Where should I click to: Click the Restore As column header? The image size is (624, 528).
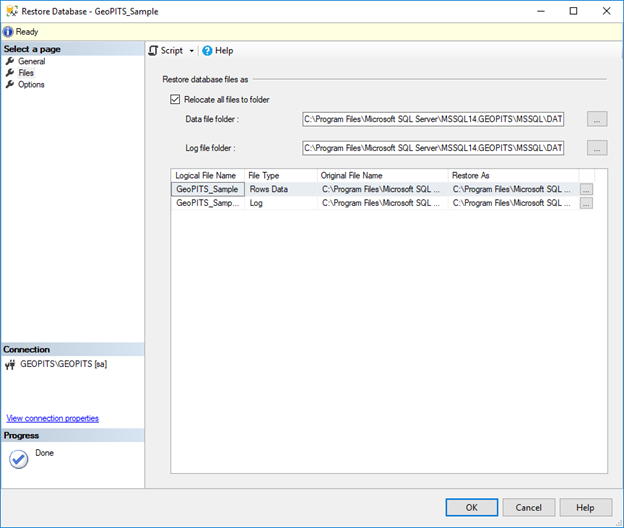tap(513, 175)
